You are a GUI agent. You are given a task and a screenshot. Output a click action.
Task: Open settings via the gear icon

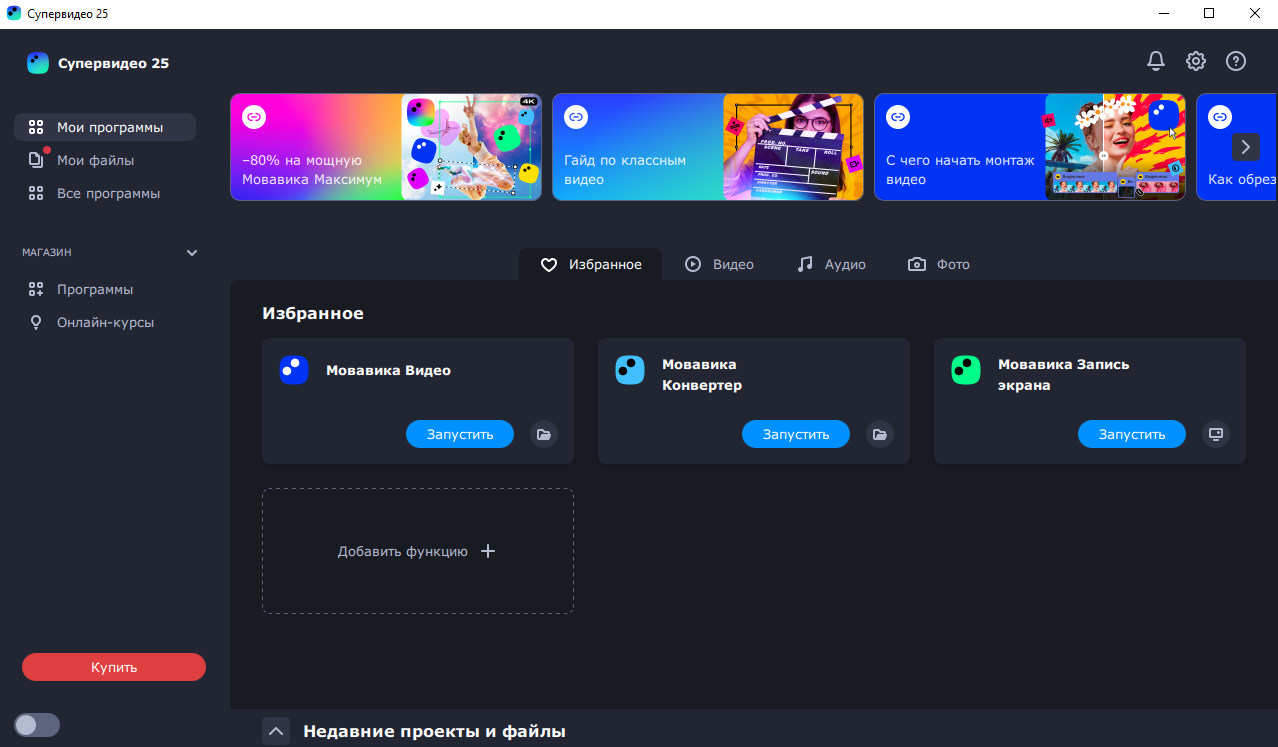(x=1195, y=61)
